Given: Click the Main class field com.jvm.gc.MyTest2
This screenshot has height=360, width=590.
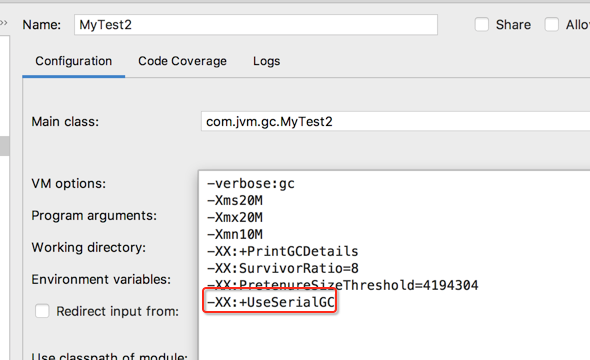Looking at the screenshot, I should pos(395,122).
